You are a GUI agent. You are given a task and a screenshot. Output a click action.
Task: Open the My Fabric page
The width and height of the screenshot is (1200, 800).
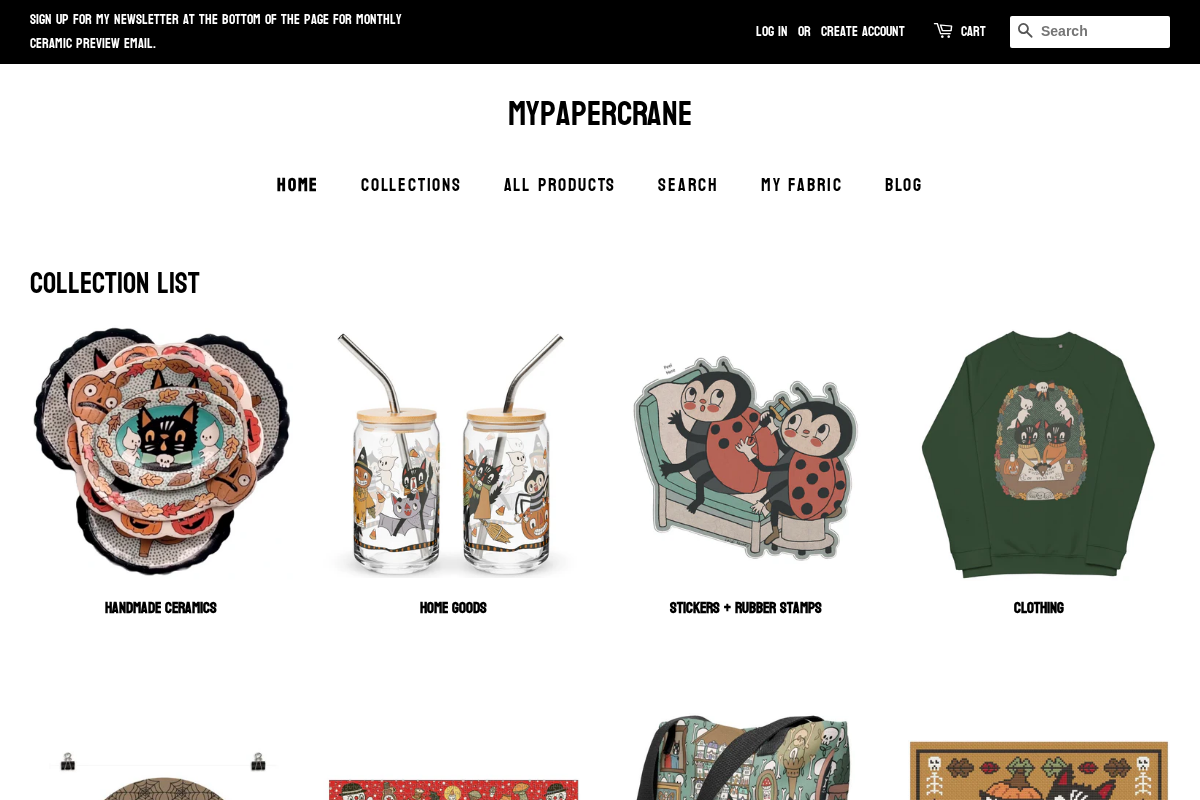pyautogui.click(x=801, y=185)
